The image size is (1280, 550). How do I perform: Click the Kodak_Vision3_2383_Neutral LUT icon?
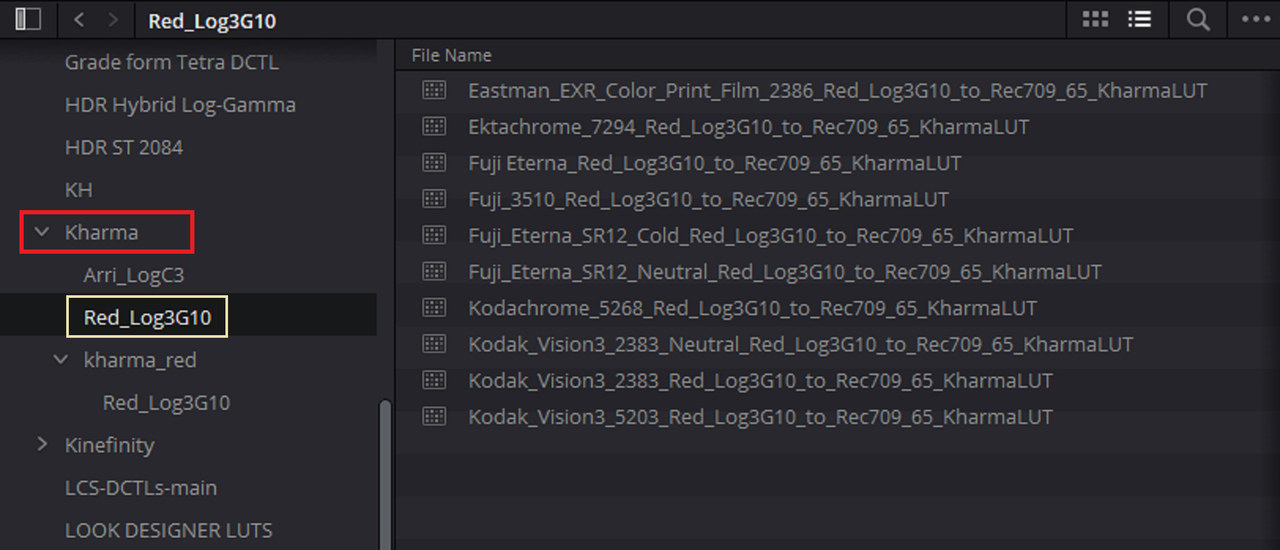coord(433,344)
